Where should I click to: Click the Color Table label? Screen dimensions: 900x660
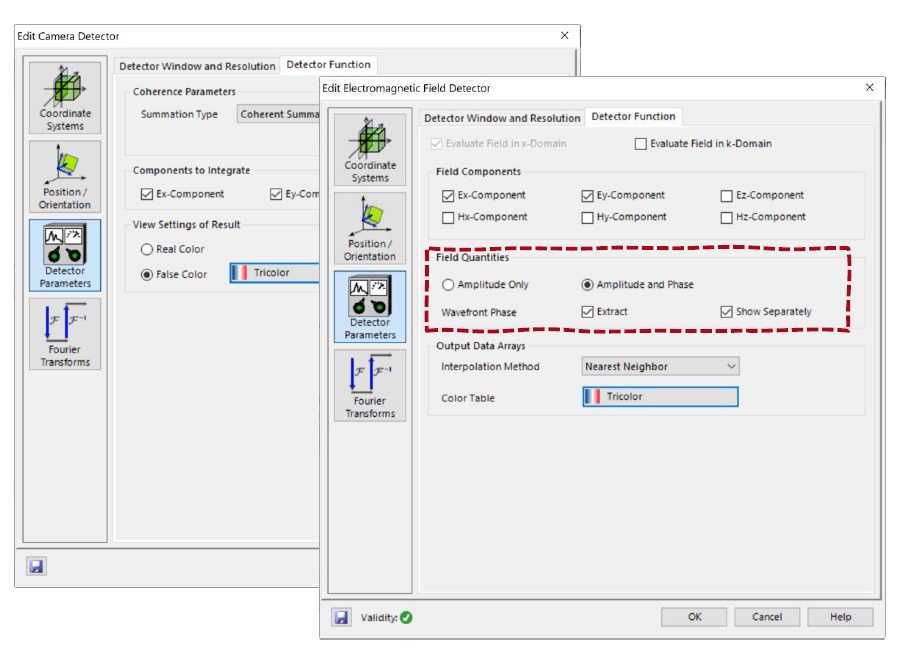[468, 398]
